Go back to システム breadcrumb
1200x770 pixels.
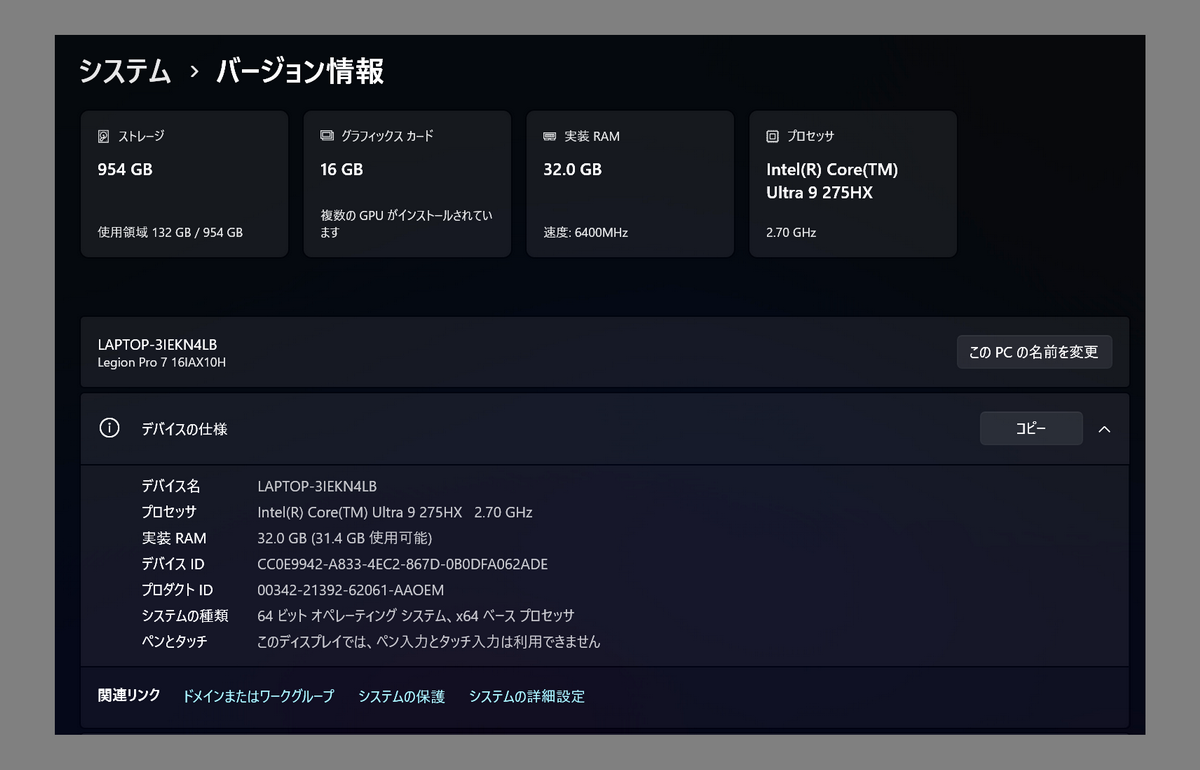coord(125,72)
